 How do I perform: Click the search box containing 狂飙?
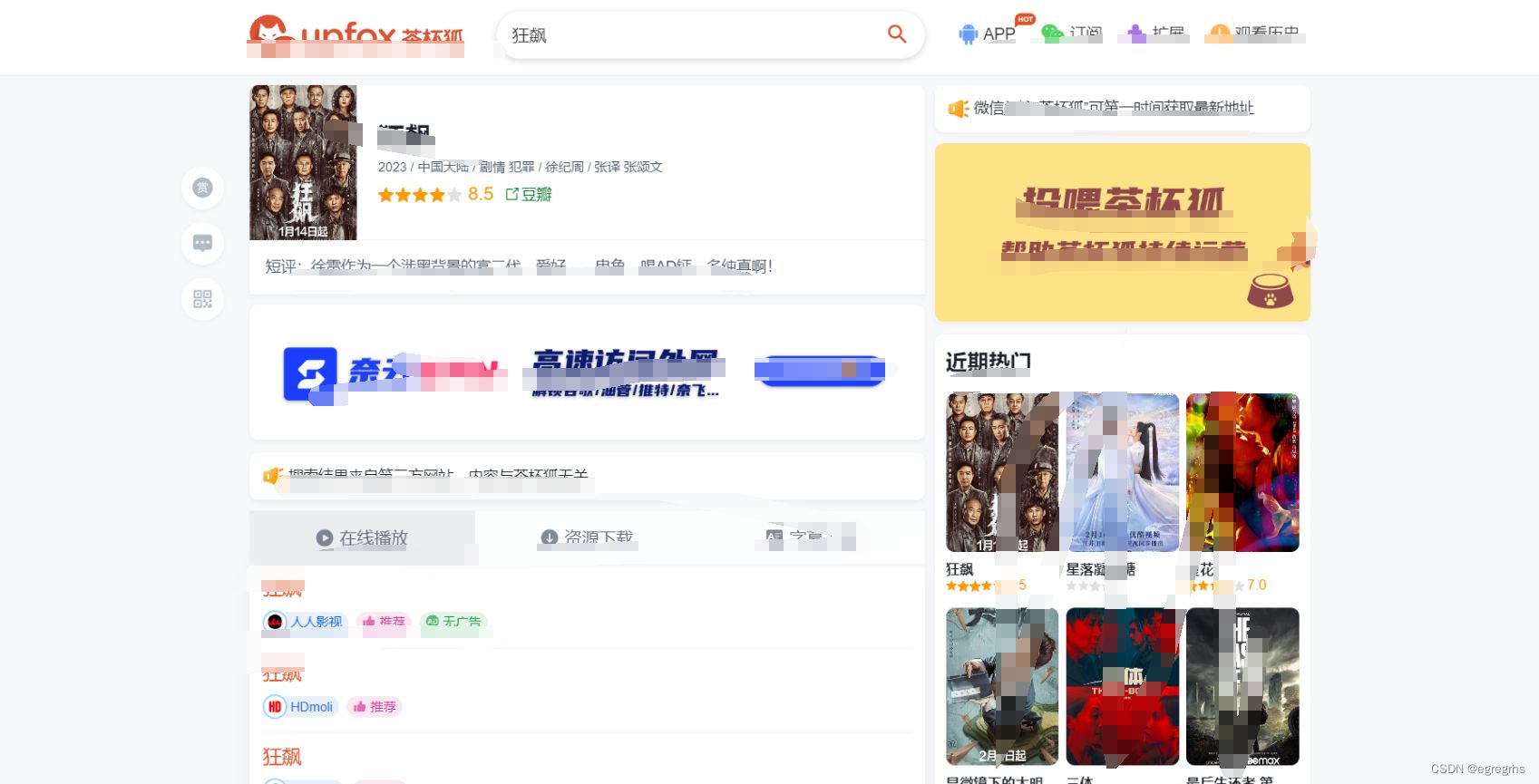710,35
